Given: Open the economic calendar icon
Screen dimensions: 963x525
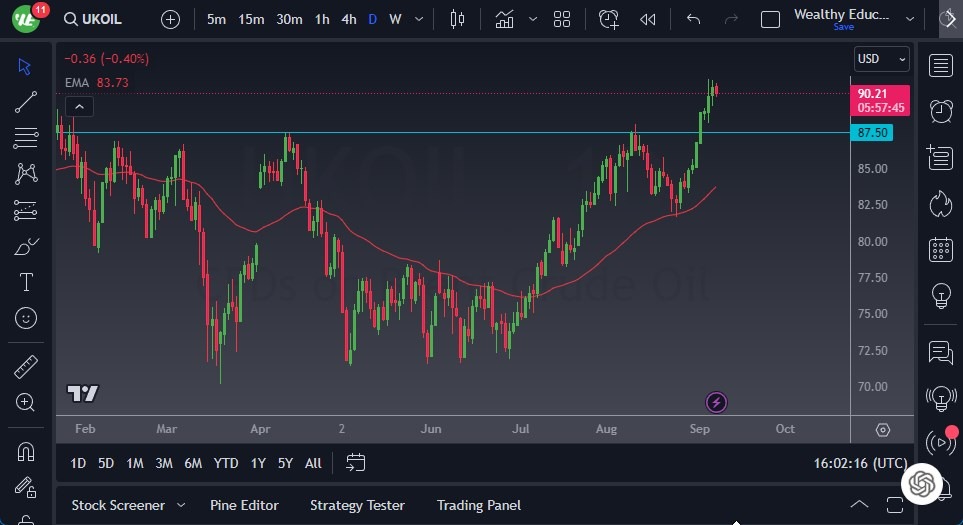Looking at the screenshot, I should pyautogui.click(x=940, y=250).
